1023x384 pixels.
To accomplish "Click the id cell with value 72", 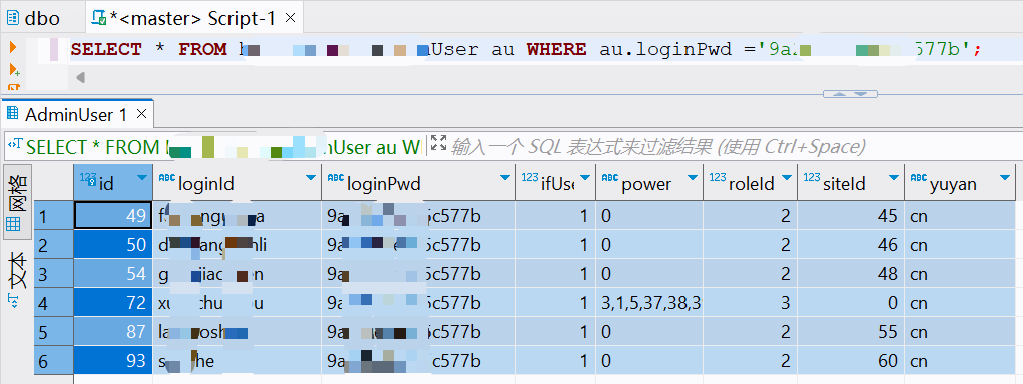I will point(113,303).
